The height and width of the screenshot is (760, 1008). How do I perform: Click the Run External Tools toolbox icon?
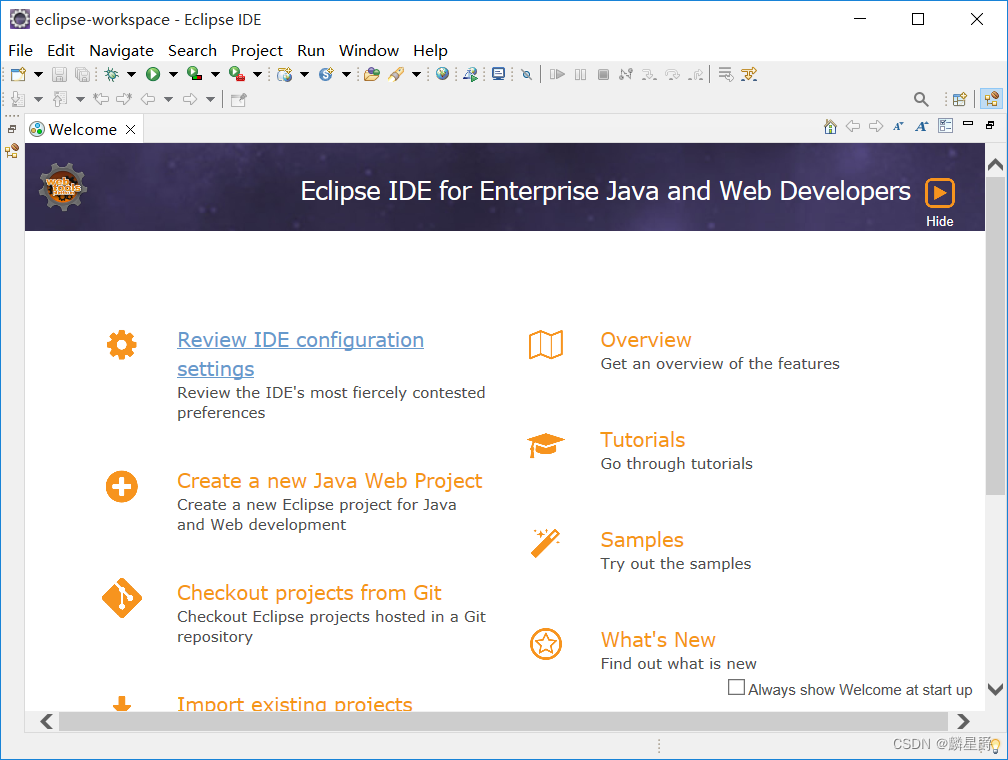click(237, 75)
